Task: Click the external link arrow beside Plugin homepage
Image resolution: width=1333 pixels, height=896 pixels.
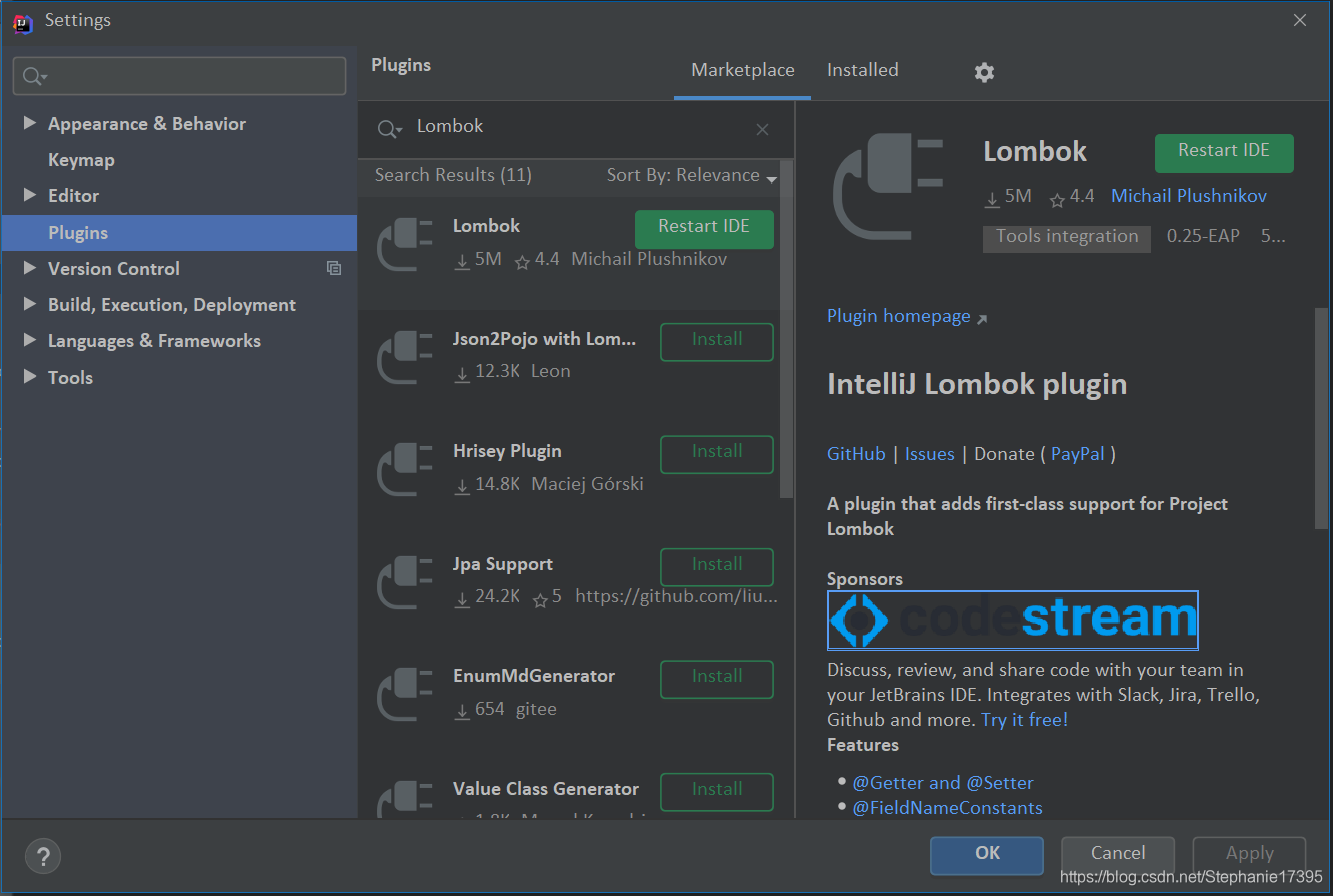Action: tap(982, 319)
